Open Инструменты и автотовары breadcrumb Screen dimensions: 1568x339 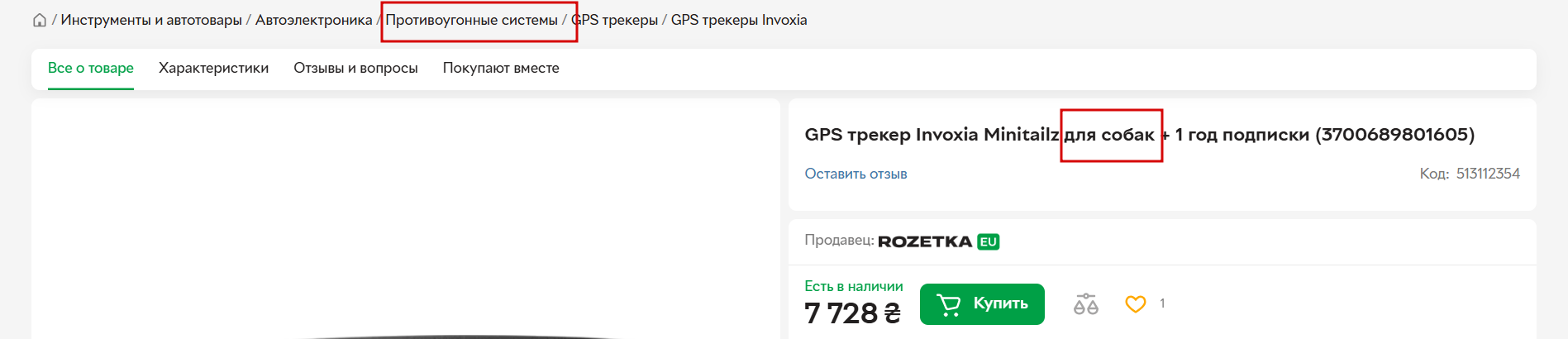pyautogui.click(x=151, y=20)
